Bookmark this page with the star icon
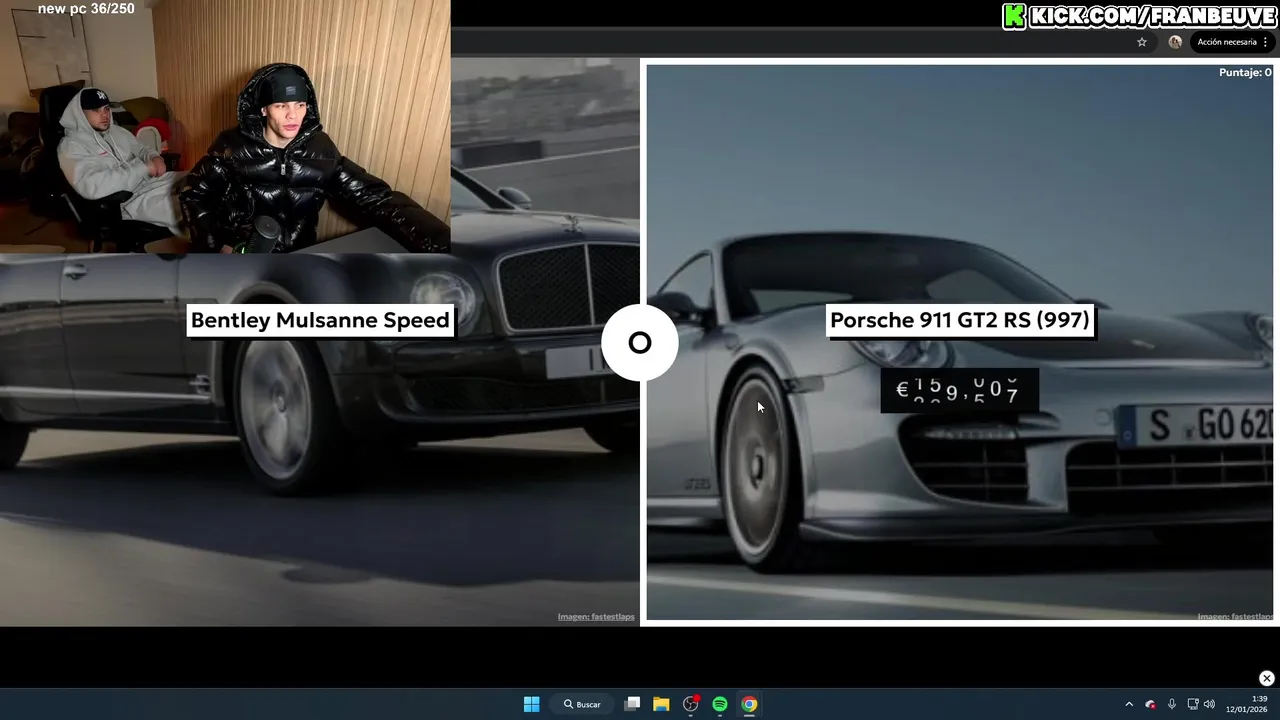The width and height of the screenshot is (1280, 720). click(x=1142, y=42)
